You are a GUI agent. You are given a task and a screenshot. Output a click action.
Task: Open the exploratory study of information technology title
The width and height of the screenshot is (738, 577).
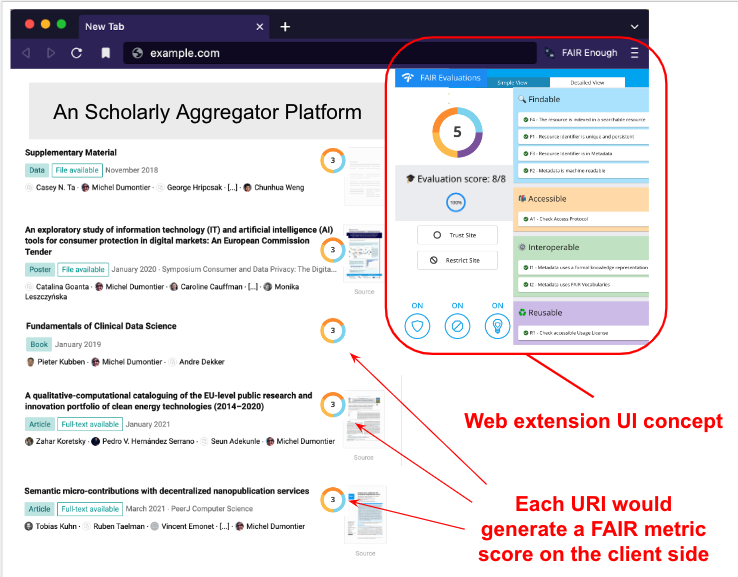pyautogui.click(x=179, y=240)
